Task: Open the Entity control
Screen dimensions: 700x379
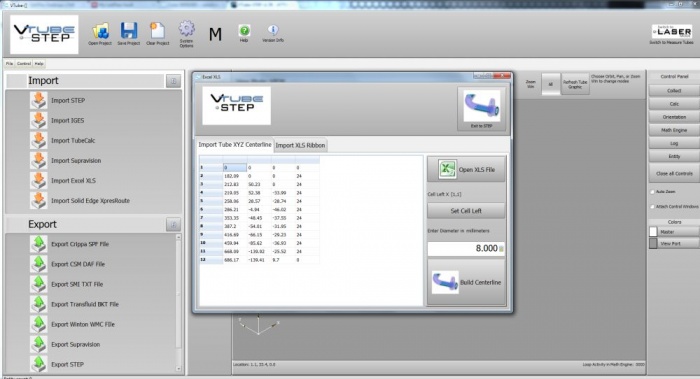Action: coord(674,156)
